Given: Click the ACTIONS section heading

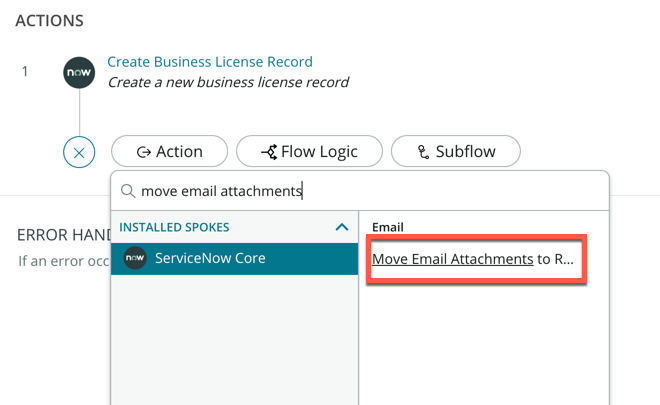Looking at the screenshot, I should [49, 20].
